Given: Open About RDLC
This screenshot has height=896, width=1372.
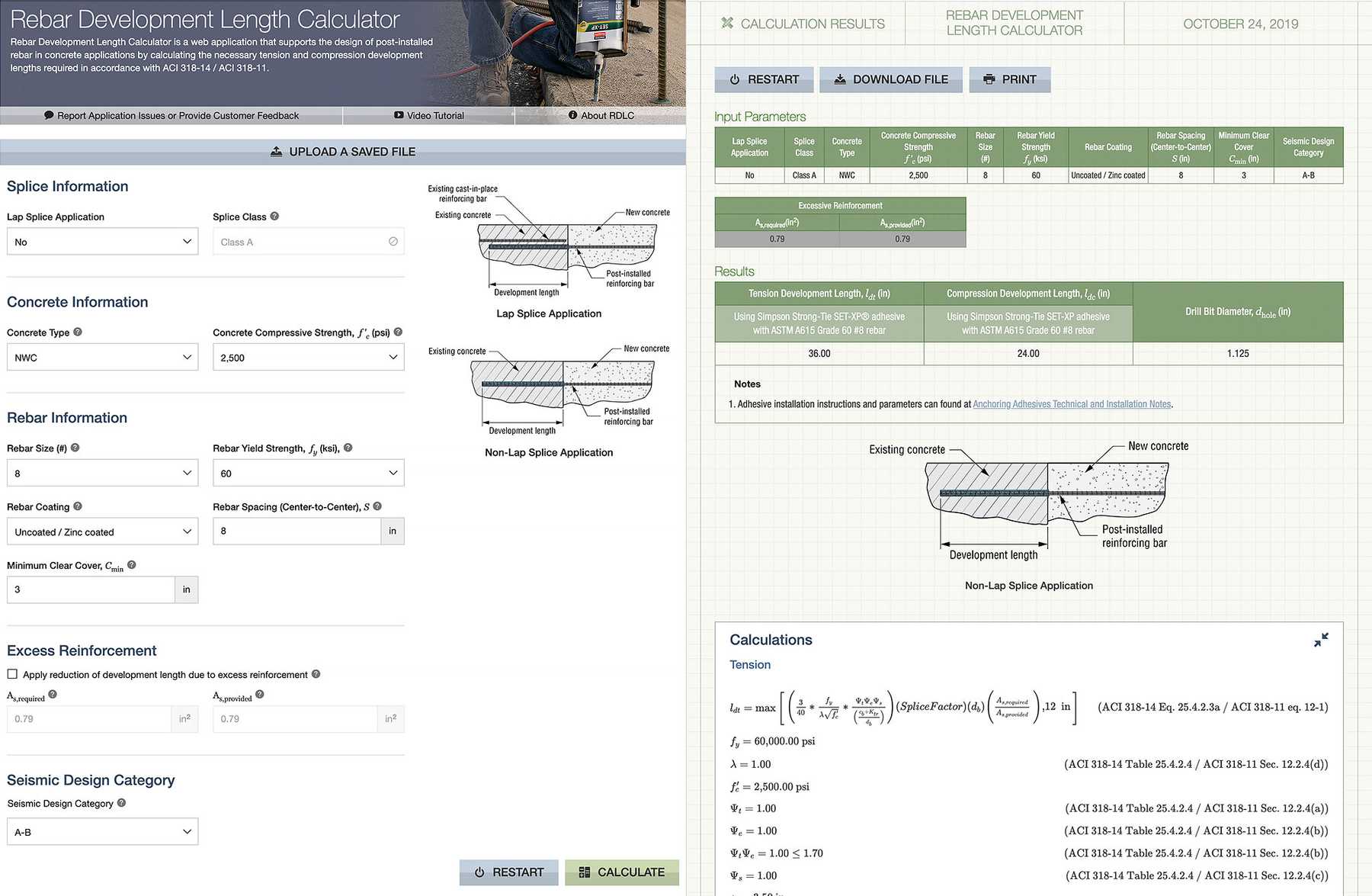Looking at the screenshot, I should coord(601,116).
